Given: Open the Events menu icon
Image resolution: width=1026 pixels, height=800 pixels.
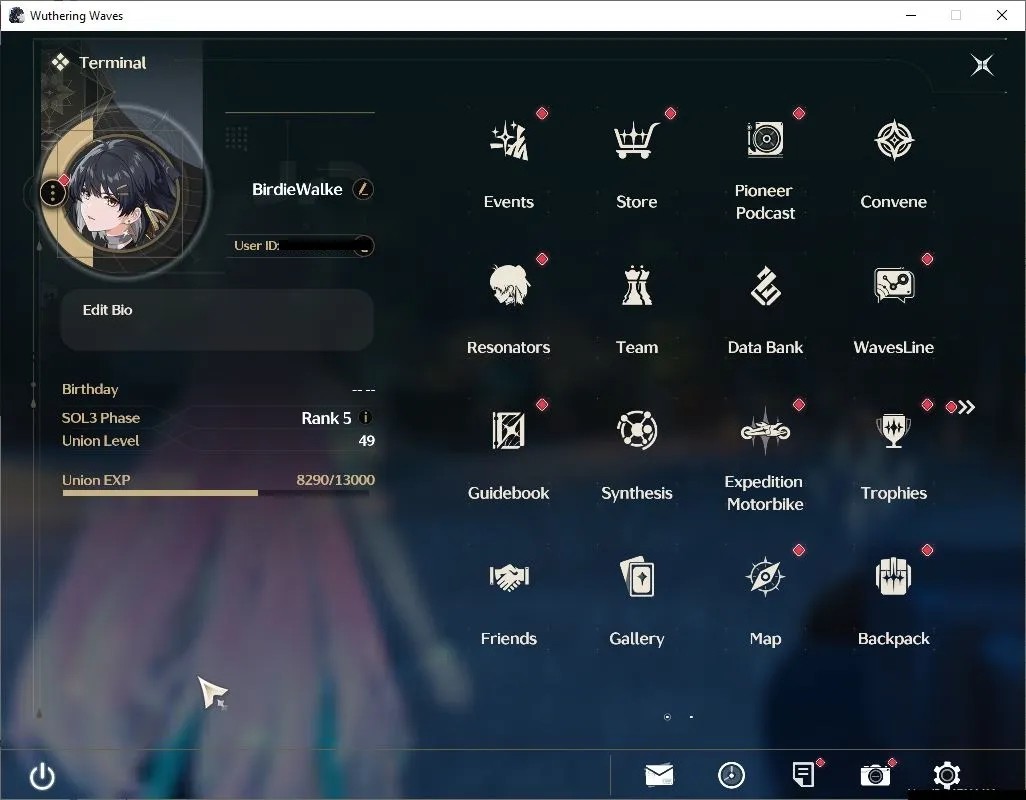Looking at the screenshot, I should pyautogui.click(x=508, y=140).
